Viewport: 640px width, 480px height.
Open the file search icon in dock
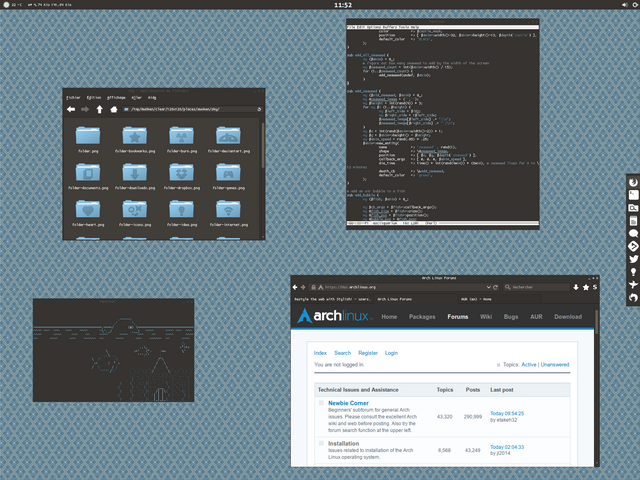(633, 208)
